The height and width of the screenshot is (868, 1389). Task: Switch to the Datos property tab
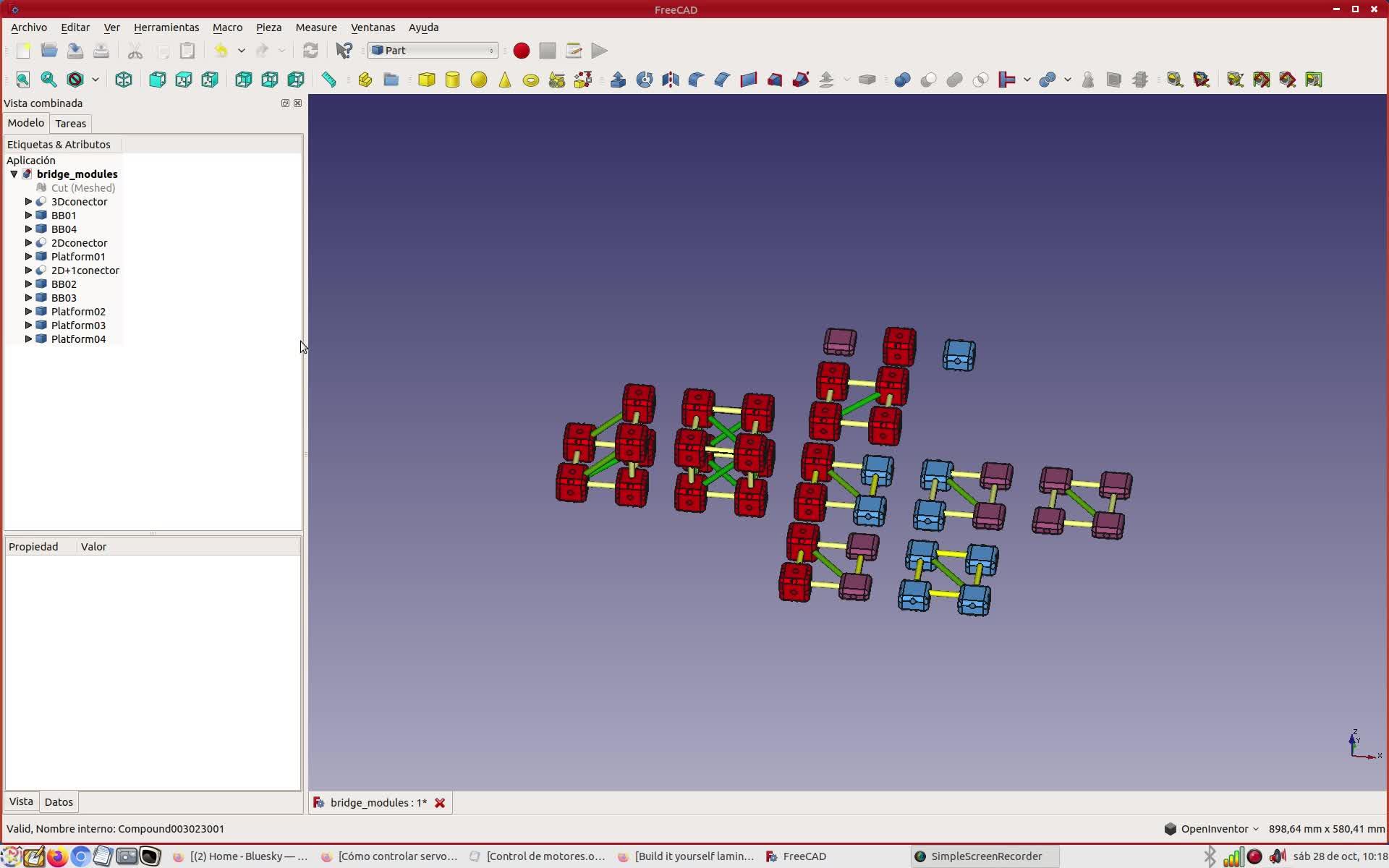tap(59, 802)
